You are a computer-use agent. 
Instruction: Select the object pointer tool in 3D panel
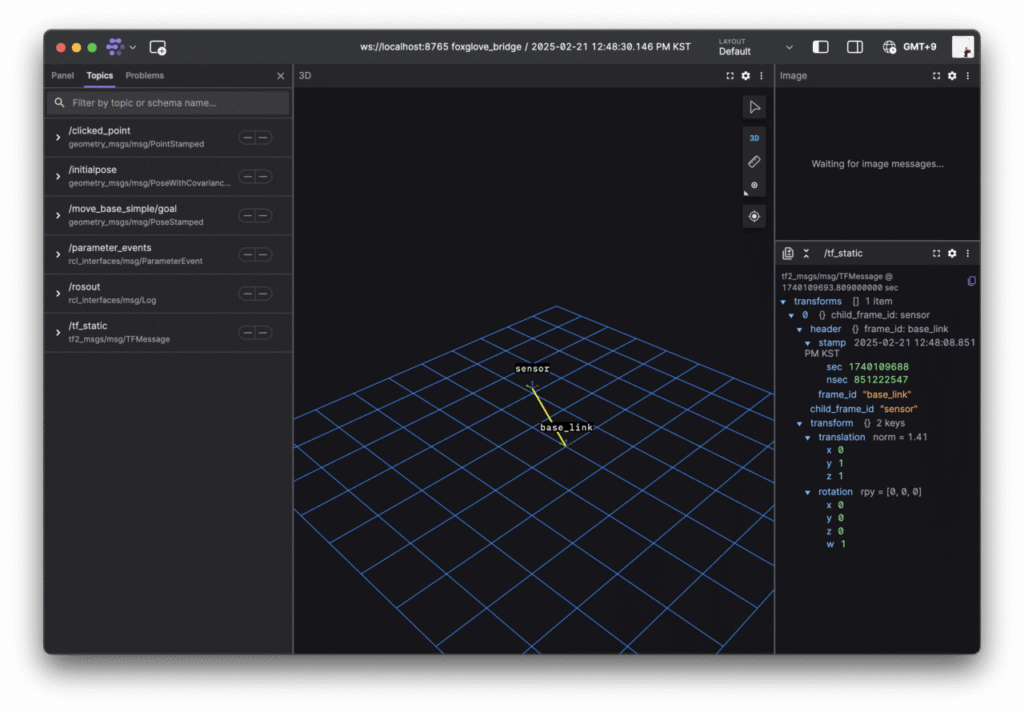click(754, 107)
